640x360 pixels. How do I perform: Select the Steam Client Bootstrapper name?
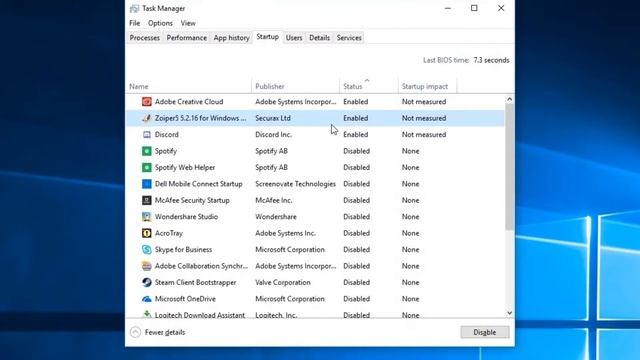[x=196, y=282]
